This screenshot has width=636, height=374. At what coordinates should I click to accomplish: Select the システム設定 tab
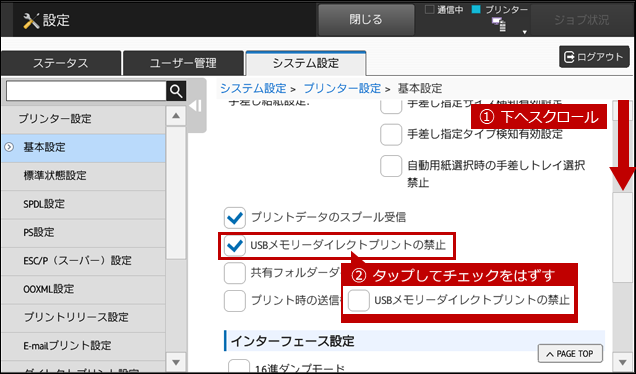306,63
